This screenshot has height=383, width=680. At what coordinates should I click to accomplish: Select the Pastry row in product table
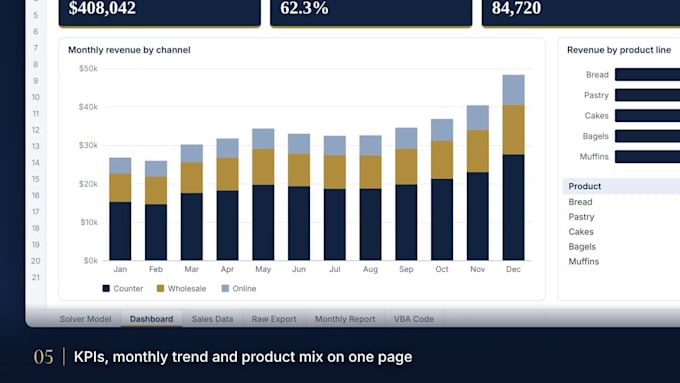coord(621,217)
